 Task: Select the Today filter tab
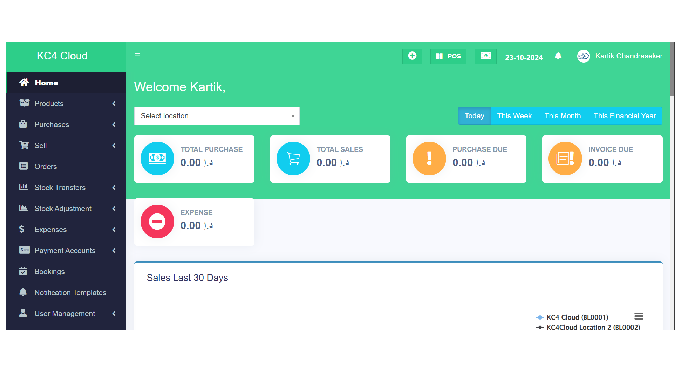(x=474, y=116)
